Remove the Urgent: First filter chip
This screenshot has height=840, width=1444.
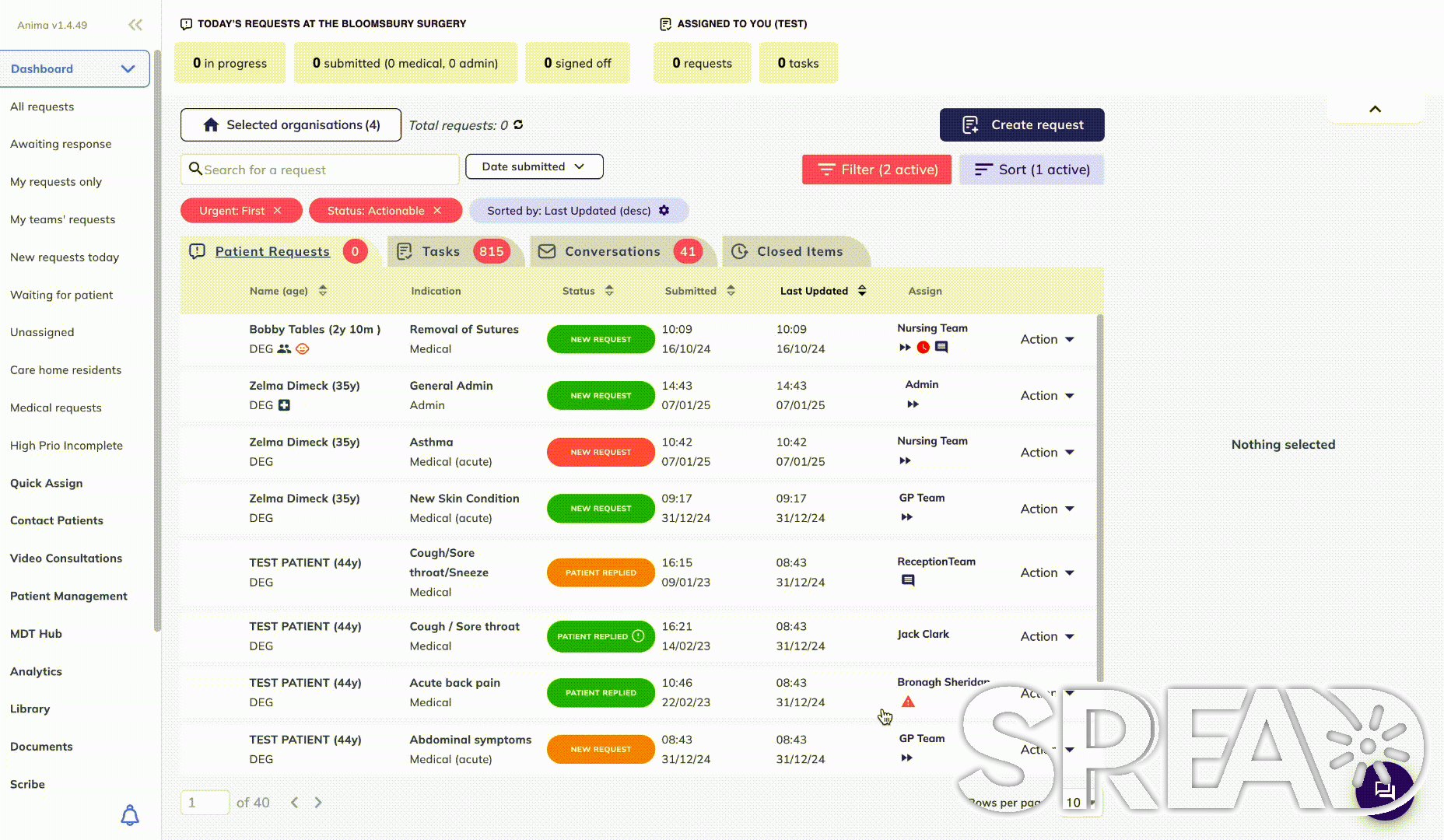[277, 210]
